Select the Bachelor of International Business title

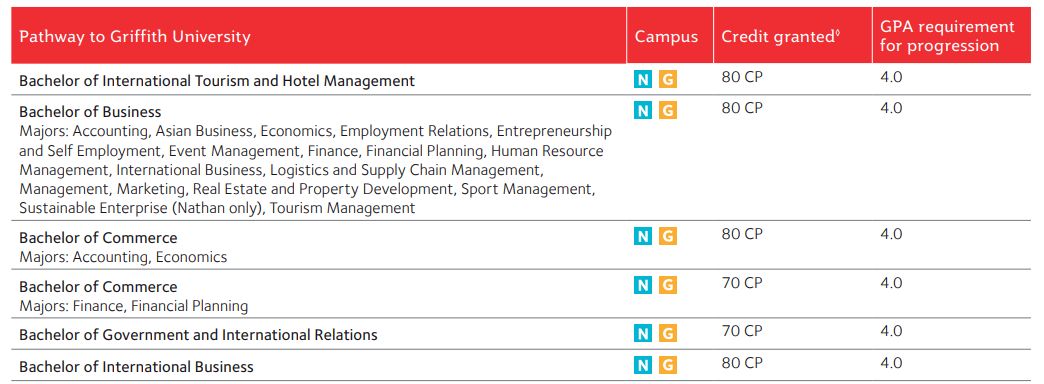136,367
